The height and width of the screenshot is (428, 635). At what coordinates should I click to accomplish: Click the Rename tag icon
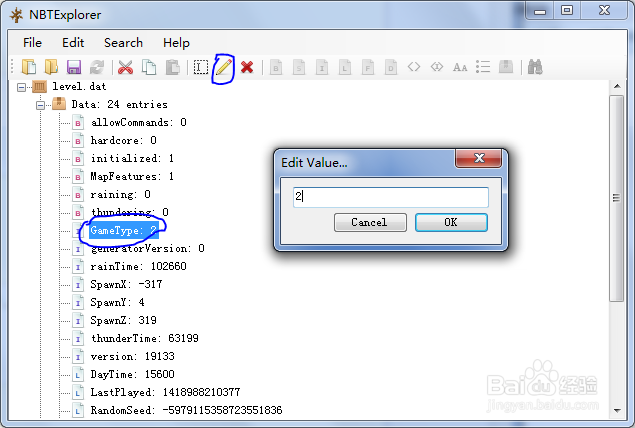[200, 67]
